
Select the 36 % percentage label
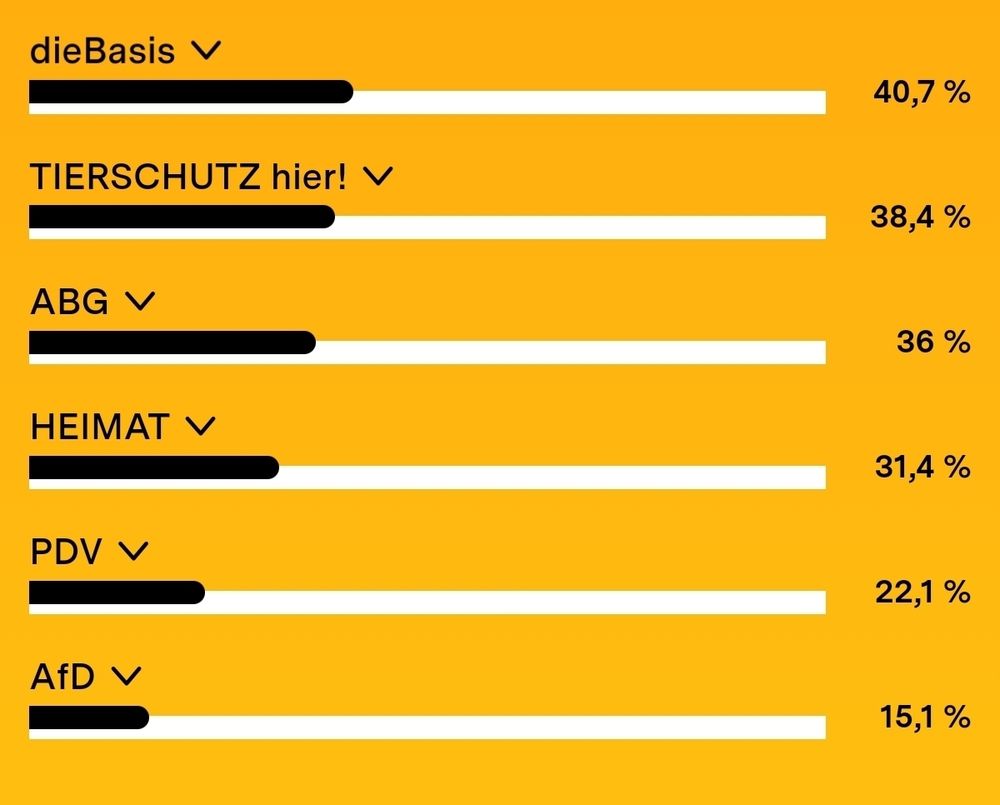934,340
